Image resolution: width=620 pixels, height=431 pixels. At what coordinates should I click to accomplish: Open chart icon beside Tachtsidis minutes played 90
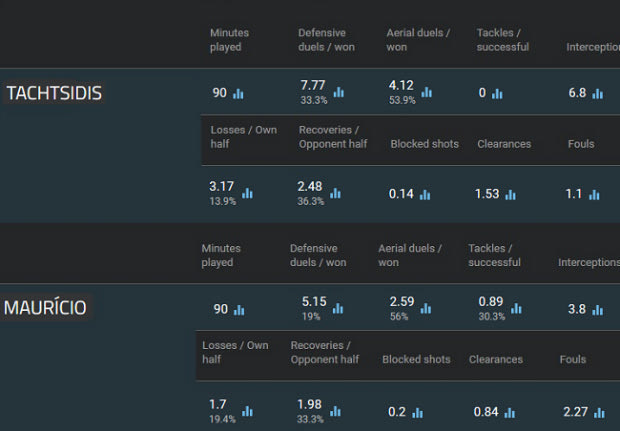tap(238, 94)
